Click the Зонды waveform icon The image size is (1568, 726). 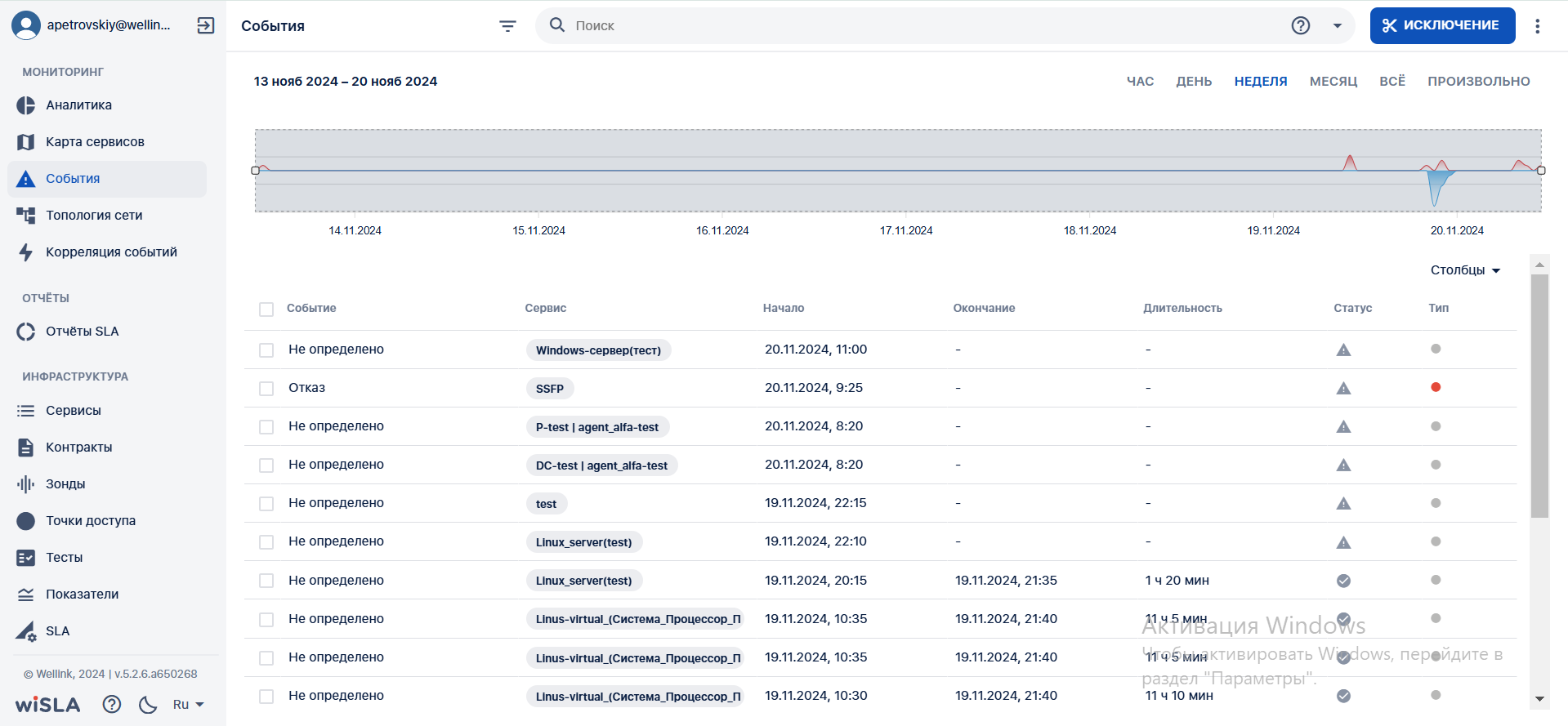pos(26,484)
